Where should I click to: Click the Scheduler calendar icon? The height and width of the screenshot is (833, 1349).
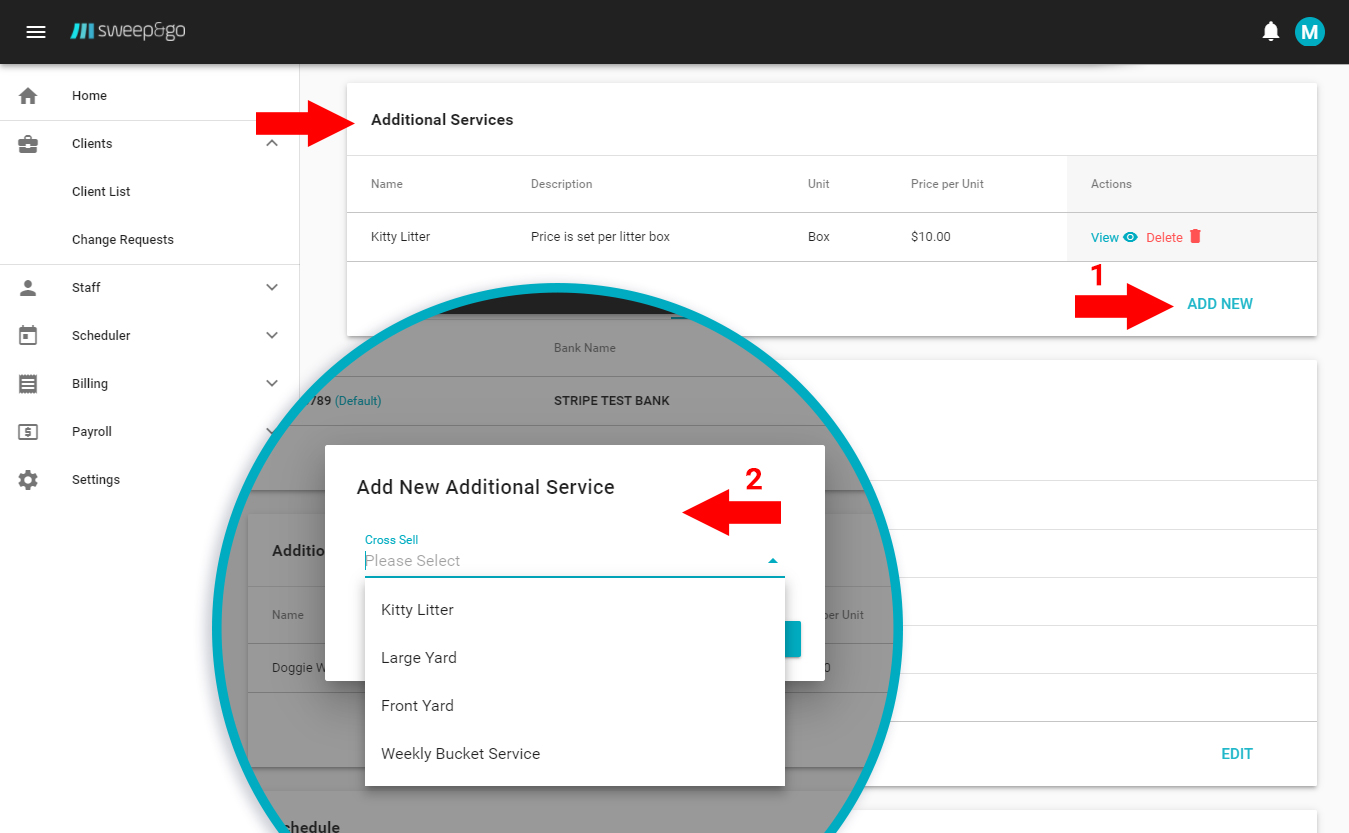[x=28, y=336]
